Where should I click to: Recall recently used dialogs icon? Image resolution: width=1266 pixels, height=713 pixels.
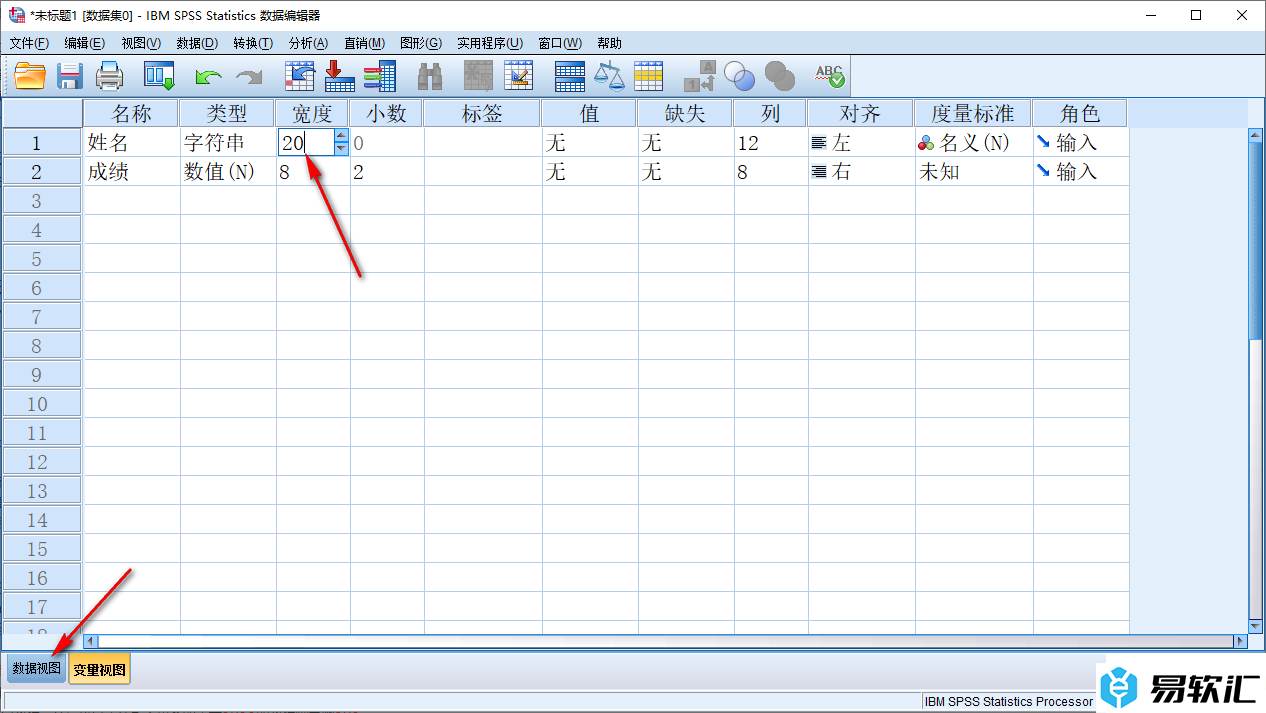[x=159, y=76]
